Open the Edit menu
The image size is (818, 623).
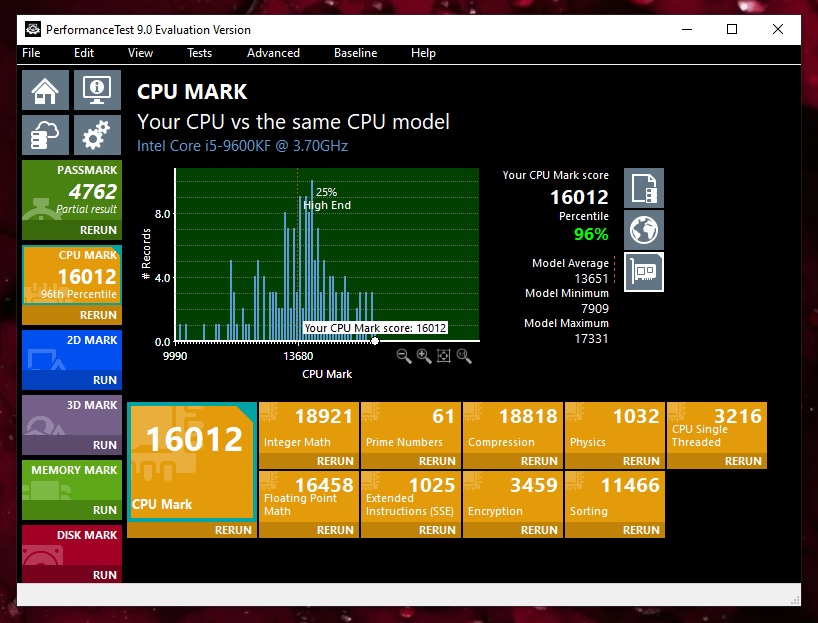(84, 53)
